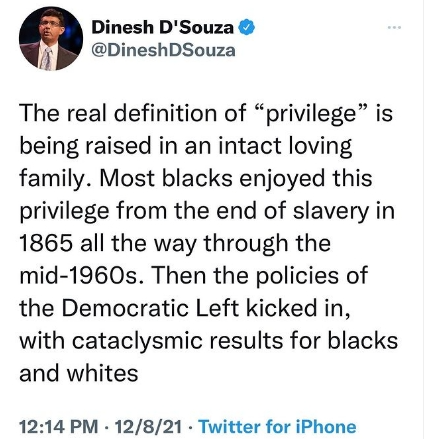The image size is (424, 439).
Task: Select the quoted word “privilege” in tweet
Action: (310, 114)
